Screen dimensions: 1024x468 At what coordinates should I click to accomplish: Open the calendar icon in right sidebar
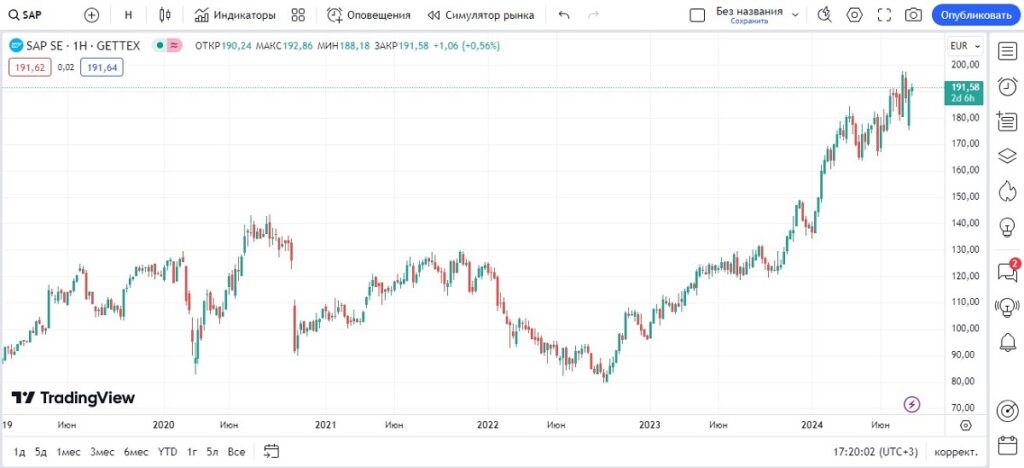(x=1007, y=446)
